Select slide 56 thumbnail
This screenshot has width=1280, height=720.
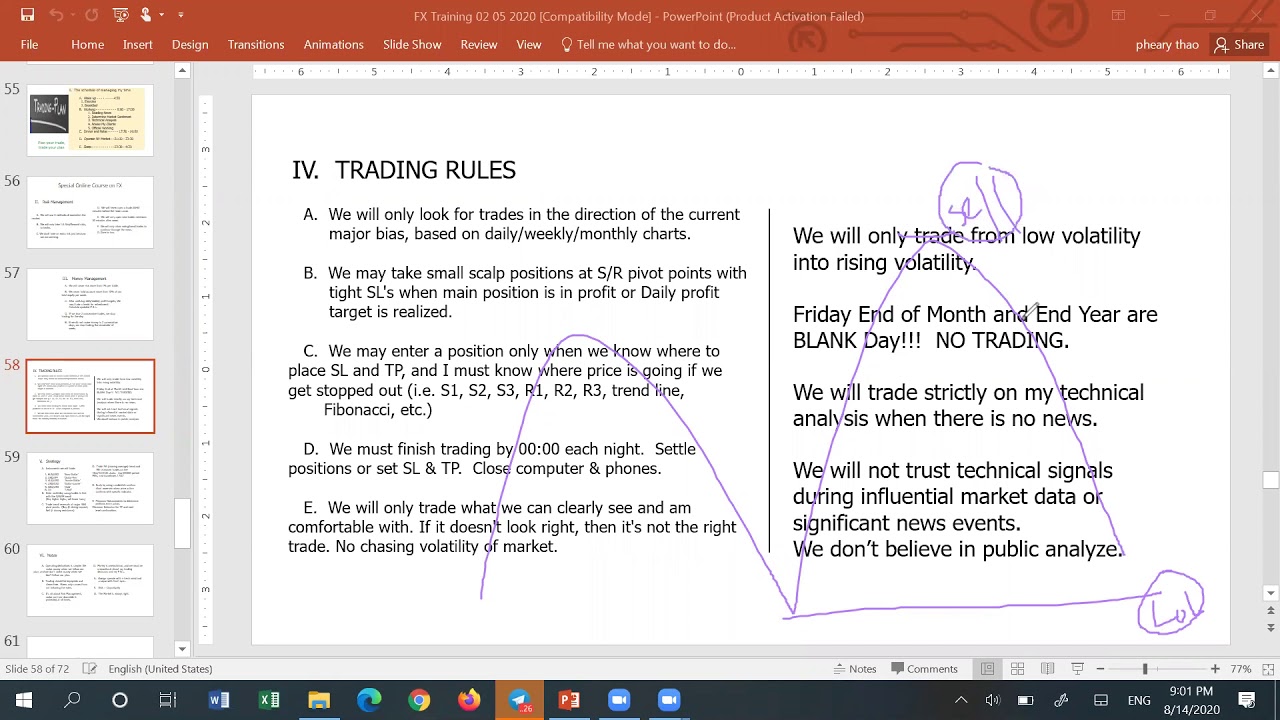[90, 212]
